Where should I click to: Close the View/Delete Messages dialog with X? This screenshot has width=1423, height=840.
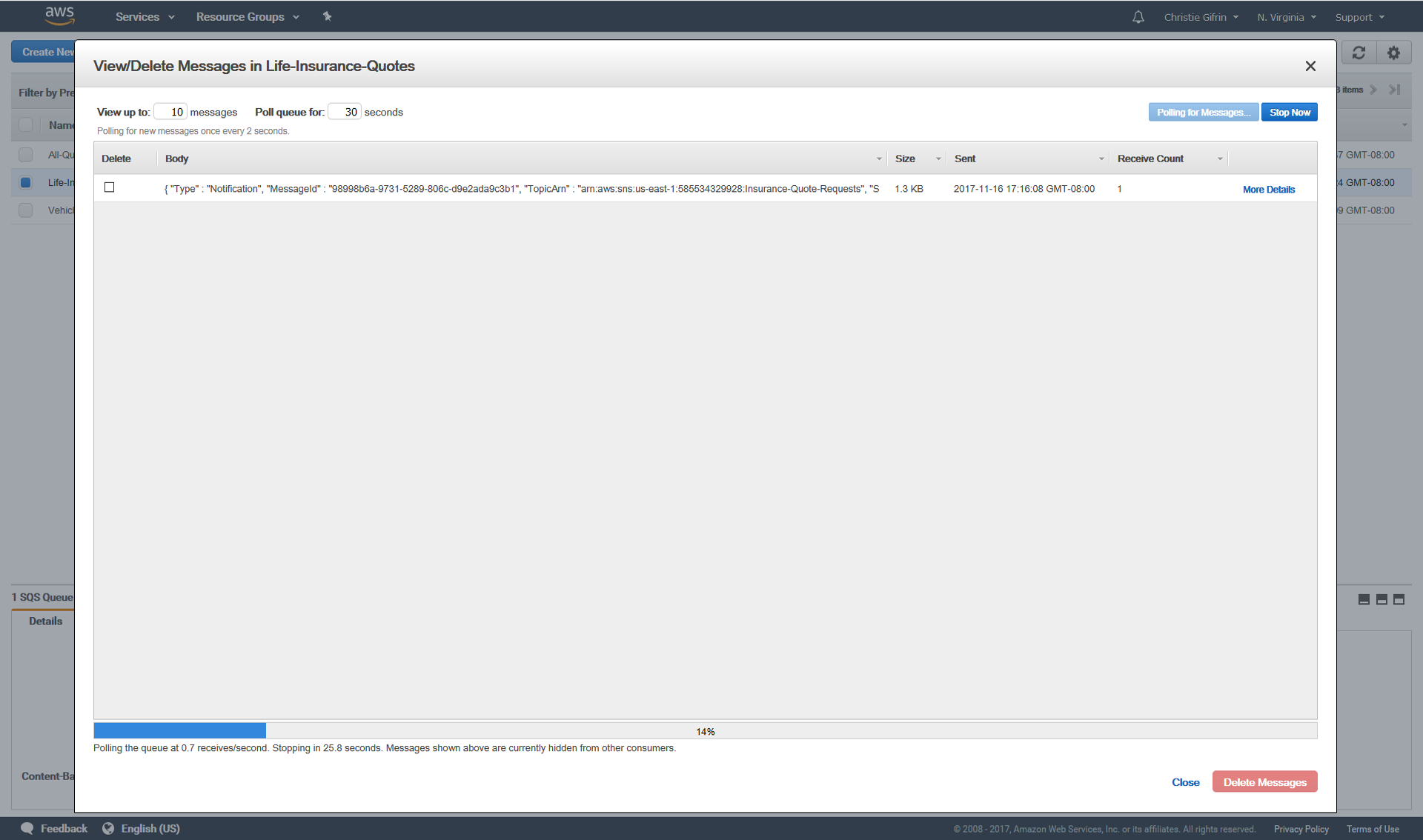[1310, 66]
